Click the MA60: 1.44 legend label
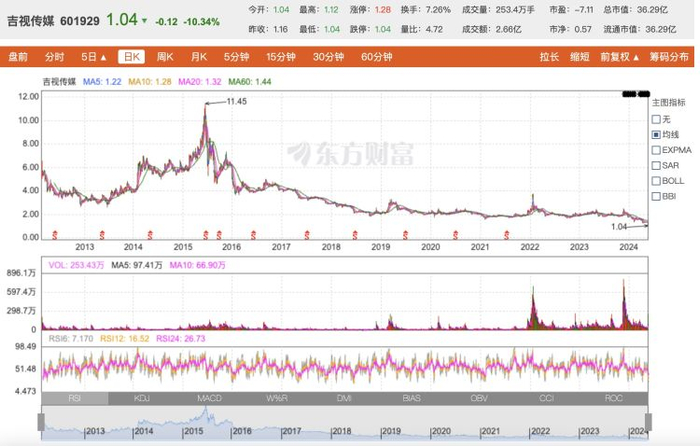This screenshot has width=700, height=446. pos(250,82)
